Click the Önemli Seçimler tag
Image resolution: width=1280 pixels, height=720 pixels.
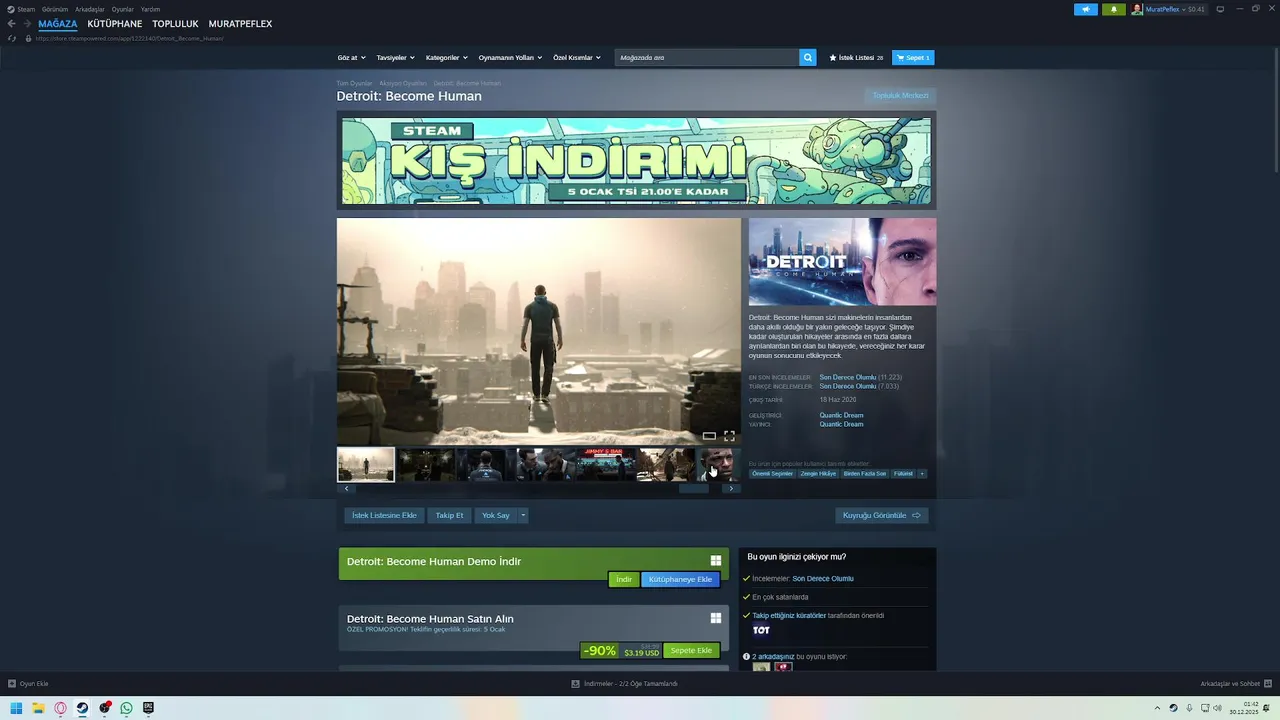[x=772, y=474]
